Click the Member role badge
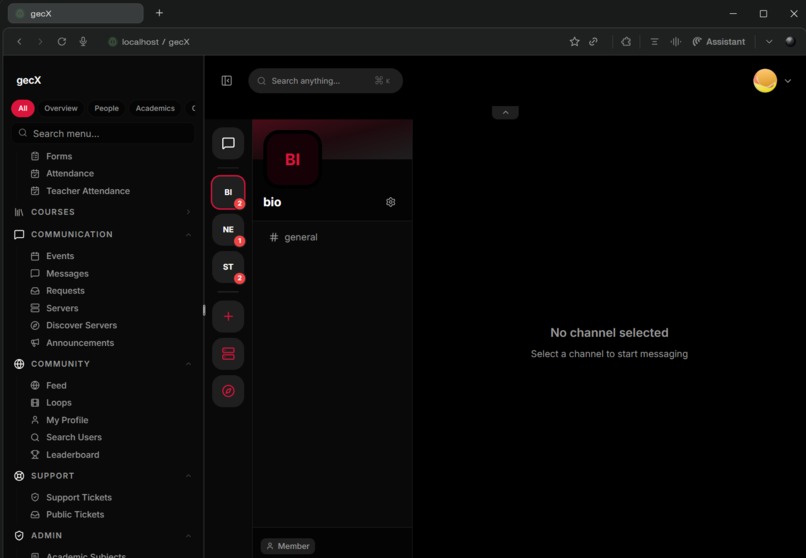This screenshot has height=558, width=806. pos(288,546)
